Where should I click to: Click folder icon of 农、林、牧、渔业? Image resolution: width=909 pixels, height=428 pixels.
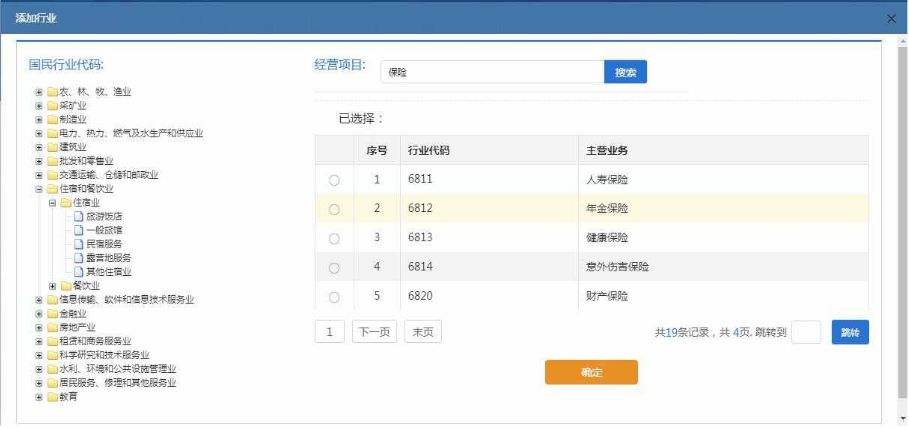pos(53,92)
